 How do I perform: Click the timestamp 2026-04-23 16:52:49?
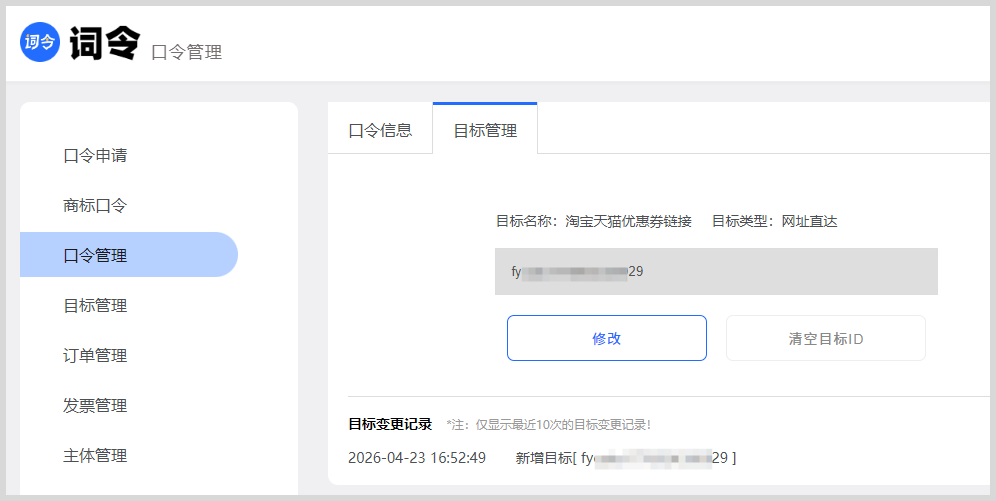coord(417,458)
